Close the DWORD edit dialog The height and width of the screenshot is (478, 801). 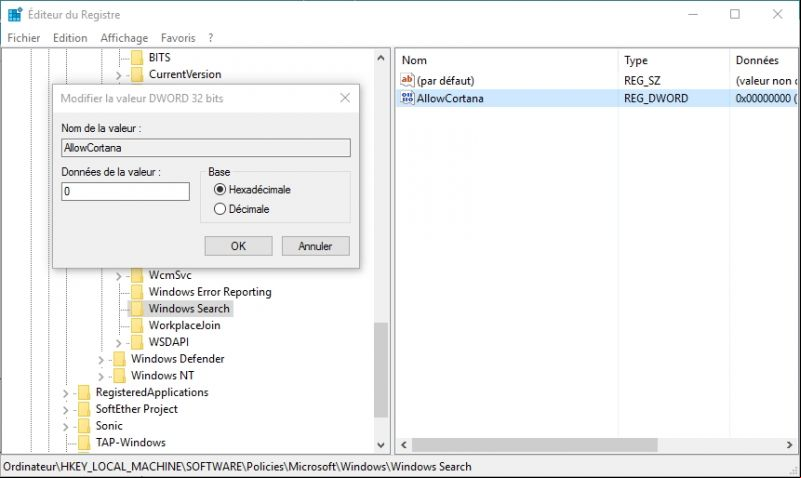coord(345,98)
